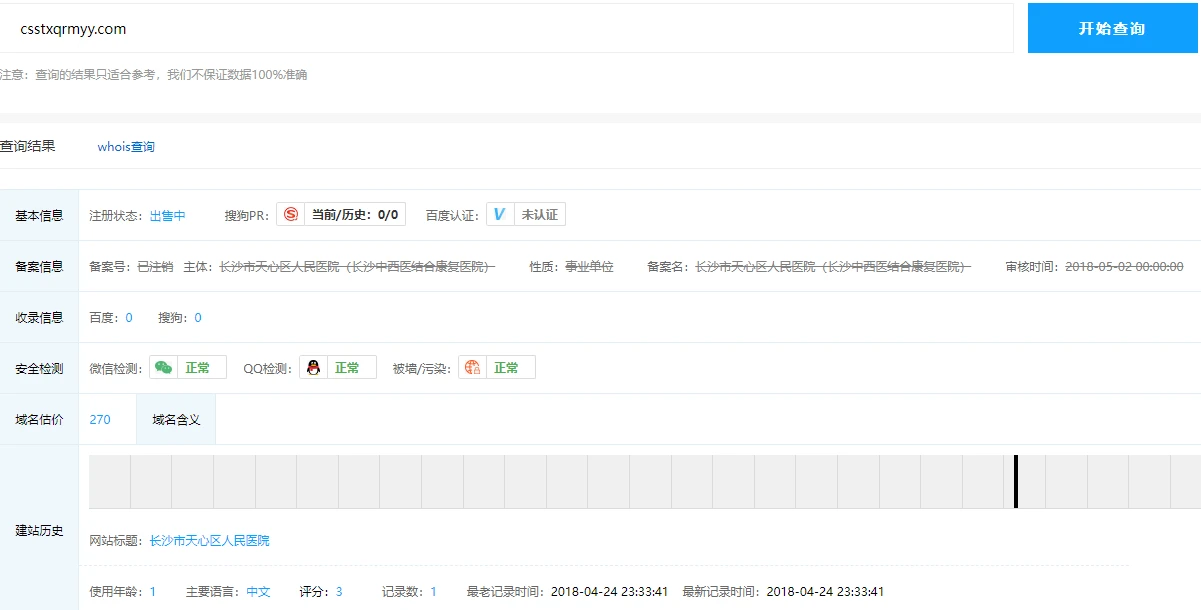
Task: Switch to the whois查询 tab
Action: 126,147
